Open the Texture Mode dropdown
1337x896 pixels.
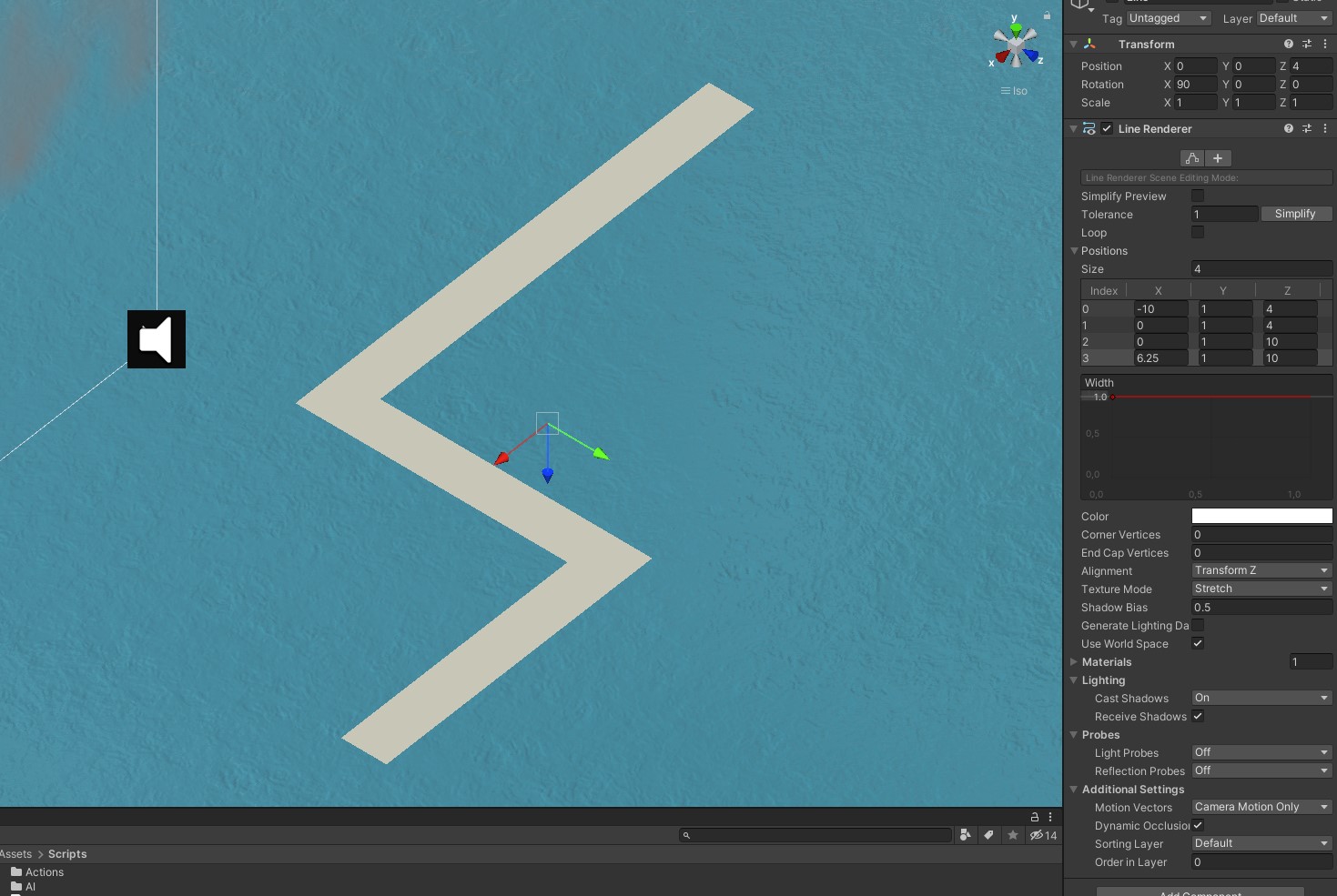click(1261, 589)
